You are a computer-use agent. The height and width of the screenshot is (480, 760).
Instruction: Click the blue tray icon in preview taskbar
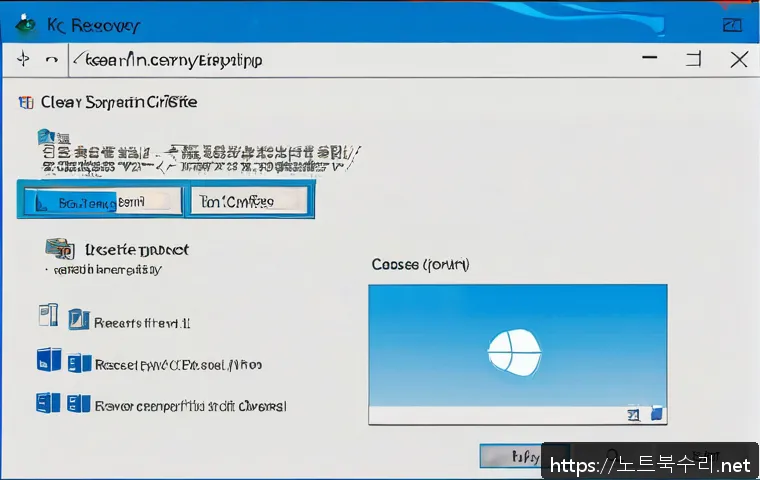[x=656, y=414]
